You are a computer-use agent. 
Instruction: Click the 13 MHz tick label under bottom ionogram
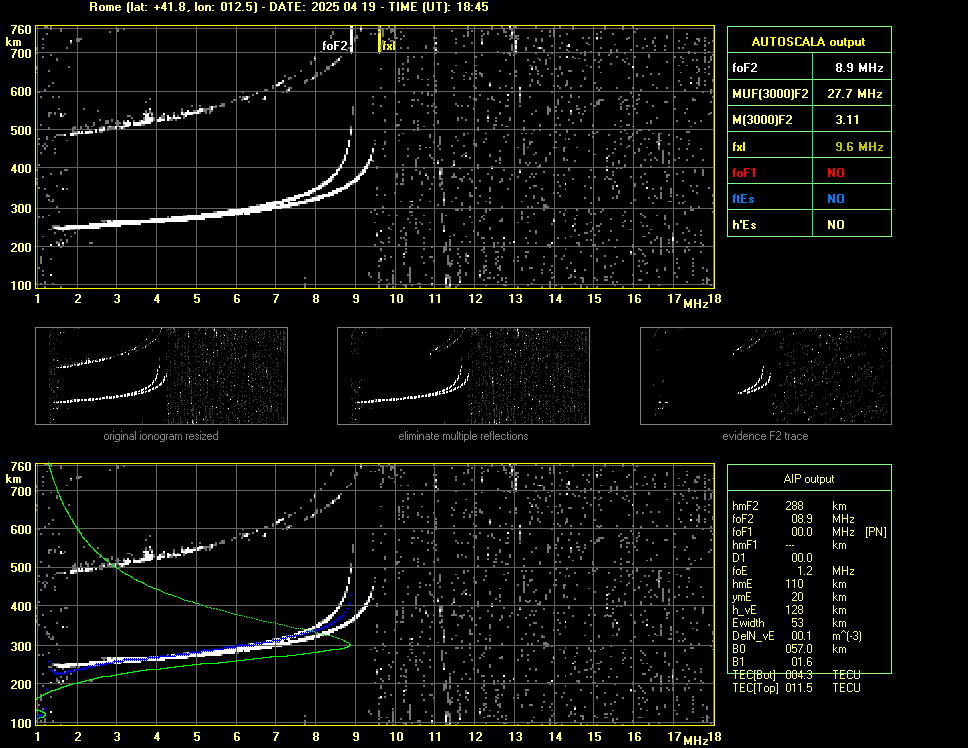(515, 736)
